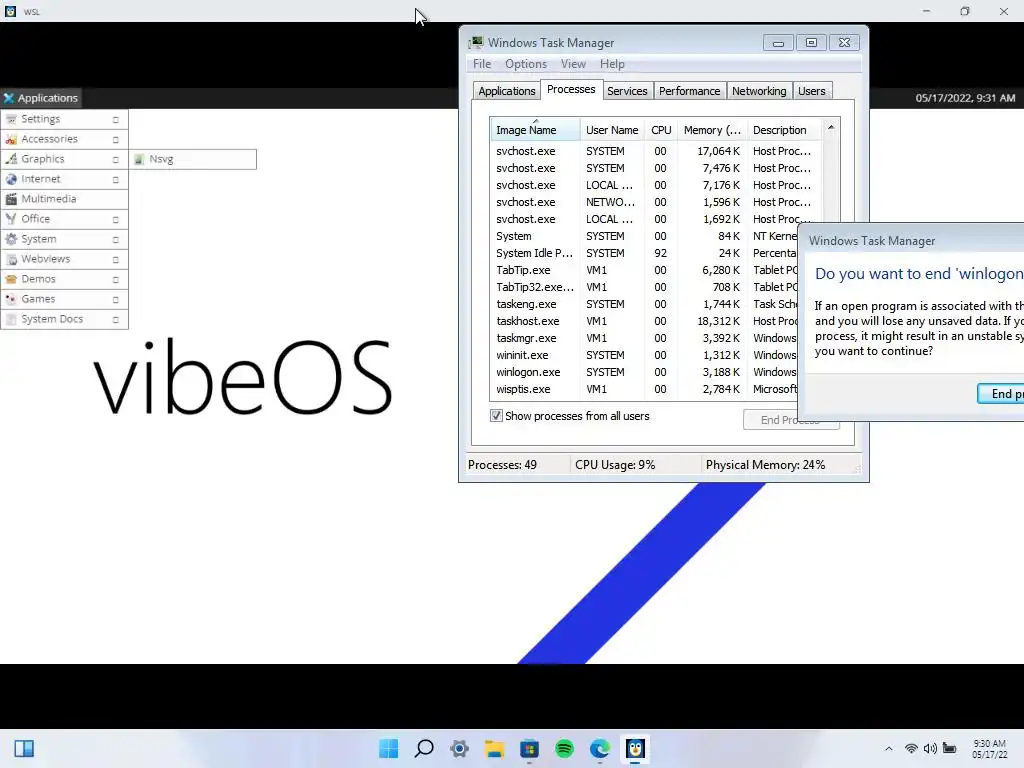Screen dimensions: 1024x768
Task: Switch to Task Manager Applications tab
Action: (x=507, y=91)
